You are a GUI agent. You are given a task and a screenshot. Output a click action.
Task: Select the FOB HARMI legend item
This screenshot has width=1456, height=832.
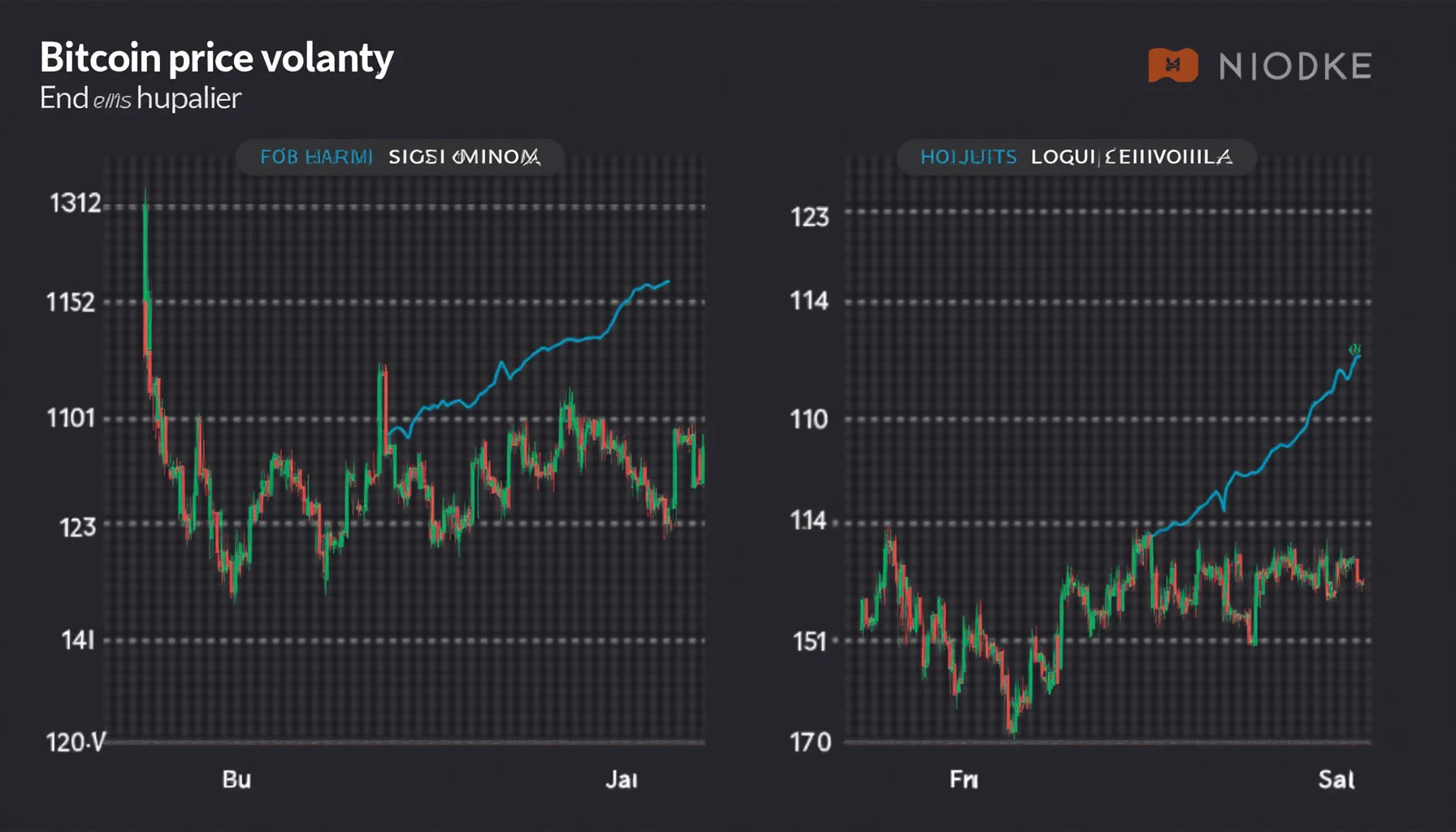click(316, 157)
